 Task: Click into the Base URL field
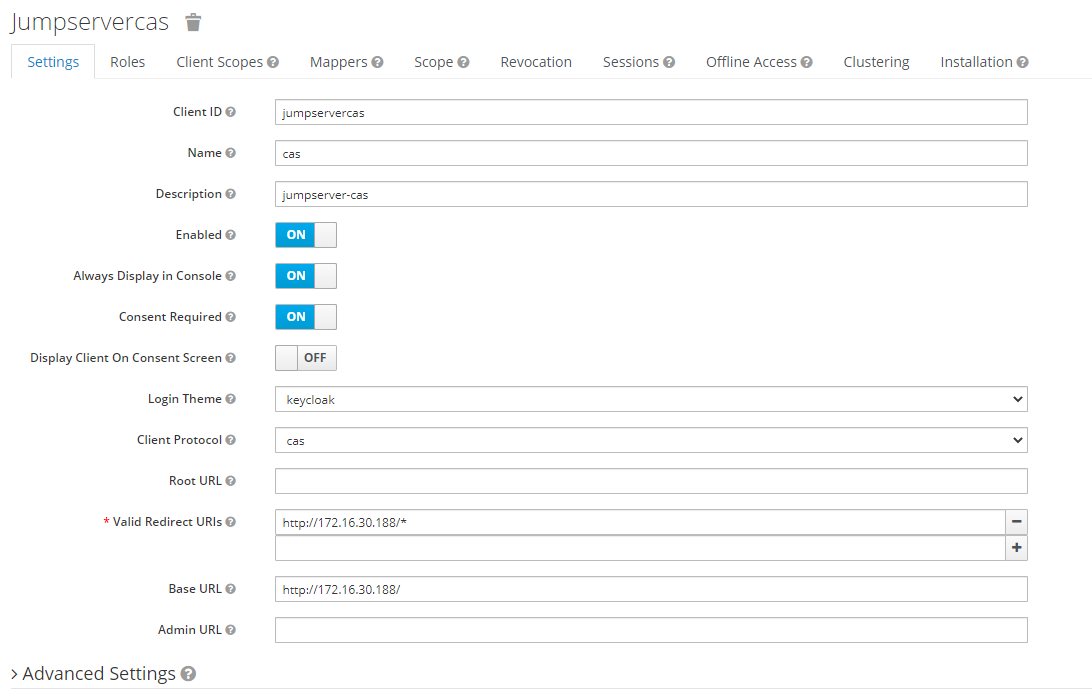[x=651, y=589]
